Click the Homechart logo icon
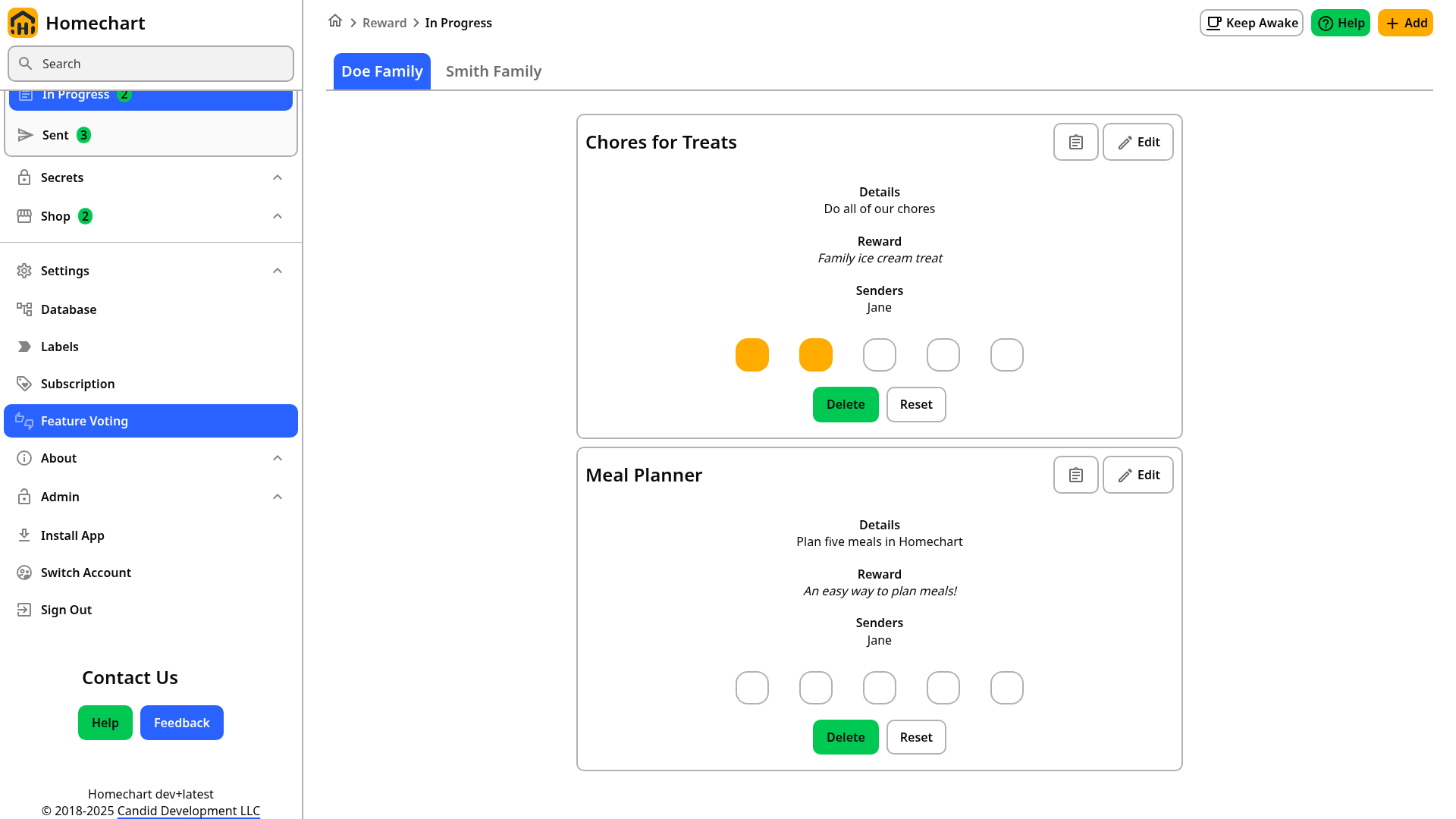1456x819 pixels. tap(23, 23)
